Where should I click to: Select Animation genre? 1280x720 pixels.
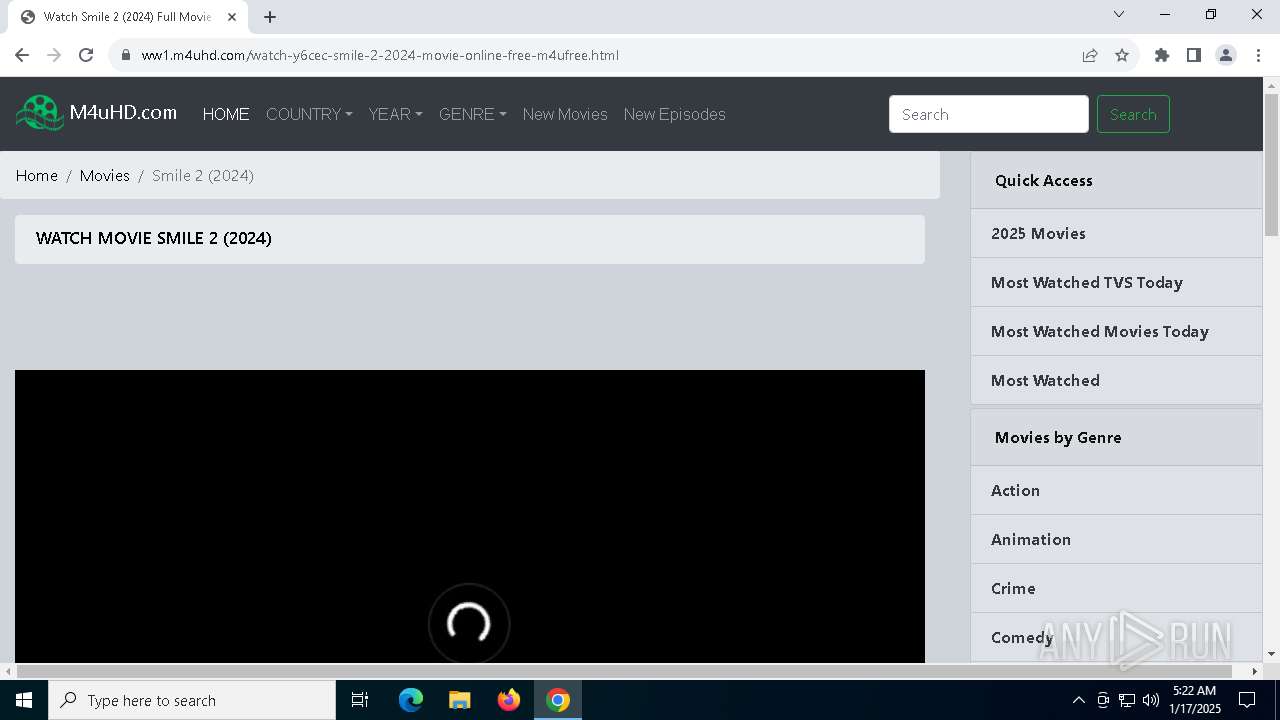1116,539
